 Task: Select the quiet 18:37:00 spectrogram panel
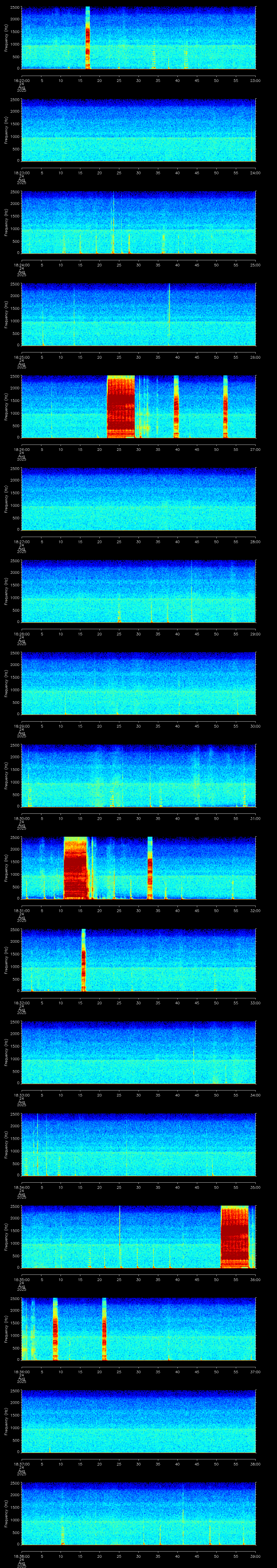pos(138,1421)
